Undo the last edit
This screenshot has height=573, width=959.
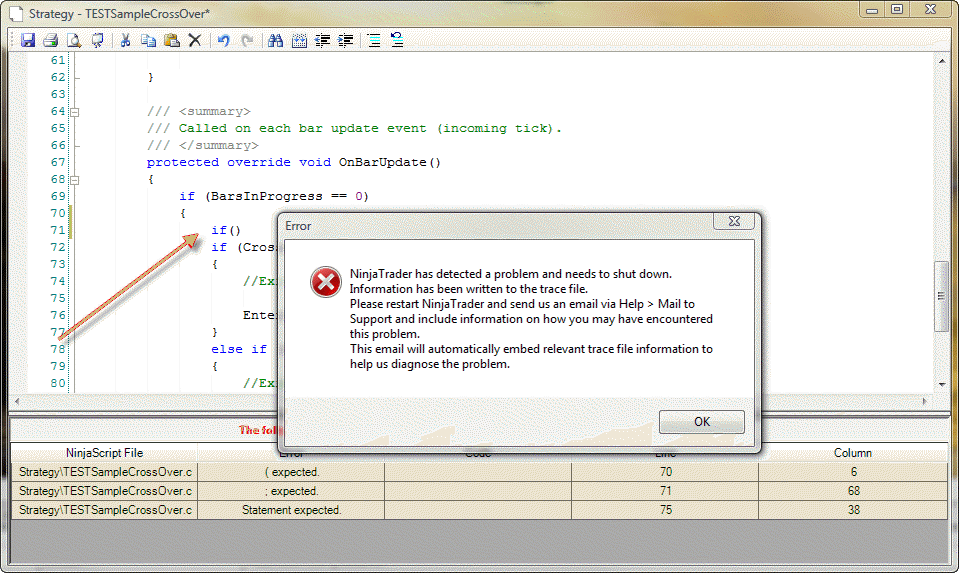tap(223, 40)
